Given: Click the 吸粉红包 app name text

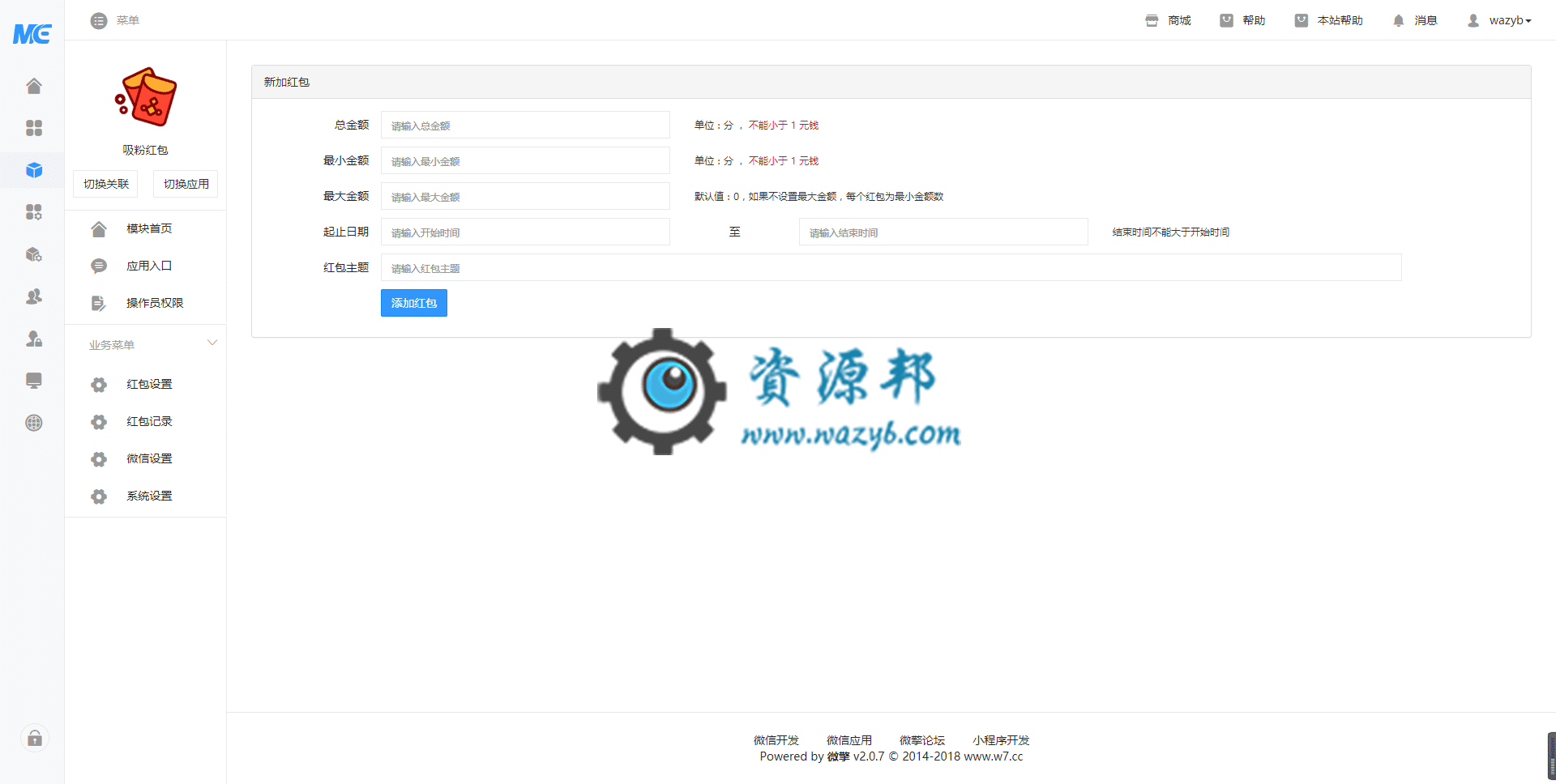Looking at the screenshot, I should point(145,150).
